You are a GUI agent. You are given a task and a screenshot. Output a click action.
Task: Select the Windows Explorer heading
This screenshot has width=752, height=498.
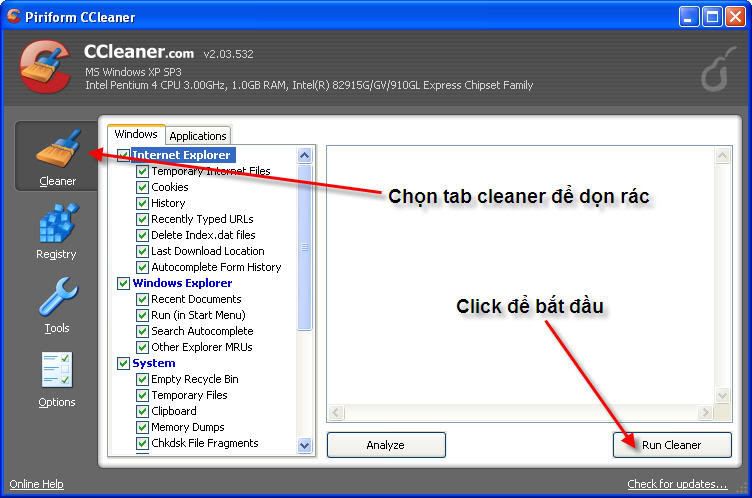pos(182,283)
